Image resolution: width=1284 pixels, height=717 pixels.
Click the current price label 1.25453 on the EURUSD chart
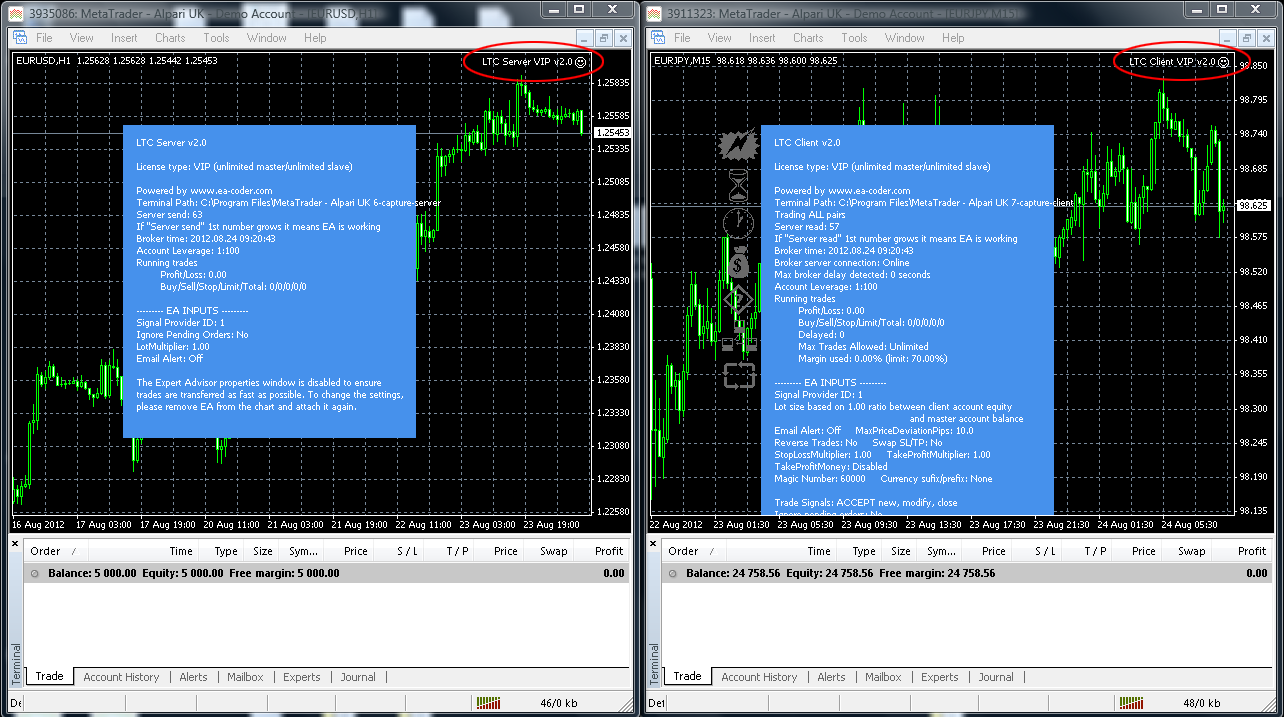click(x=611, y=132)
